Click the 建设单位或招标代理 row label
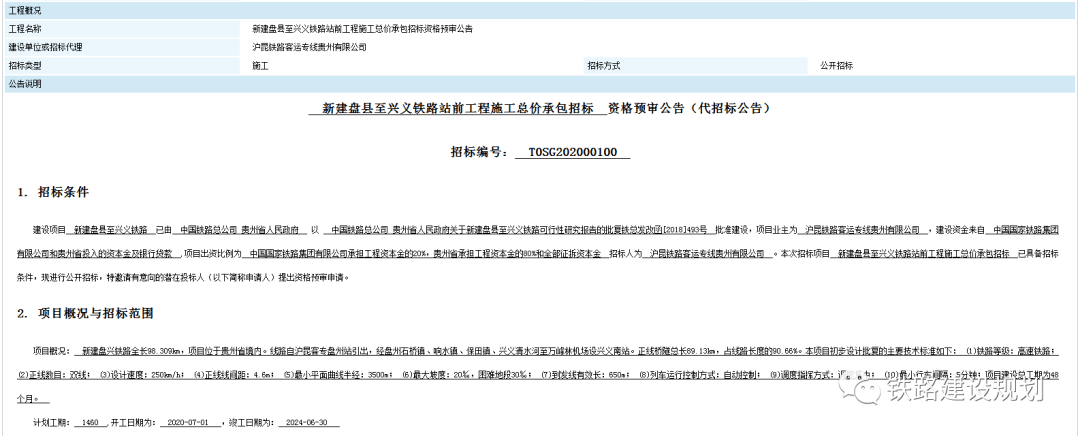Image resolution: width=1080 pixels, height=436 pixels. click(x=46, y=47)
